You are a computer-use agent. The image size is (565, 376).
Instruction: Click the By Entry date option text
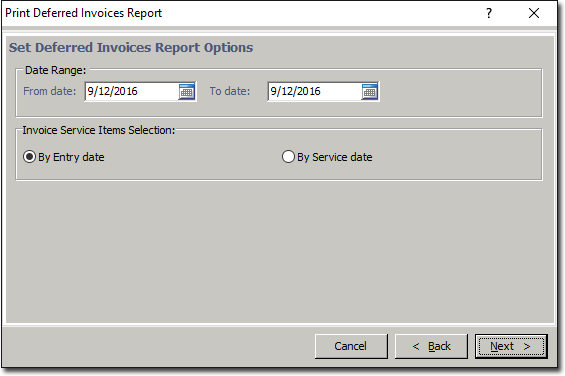tap(71, 157)
